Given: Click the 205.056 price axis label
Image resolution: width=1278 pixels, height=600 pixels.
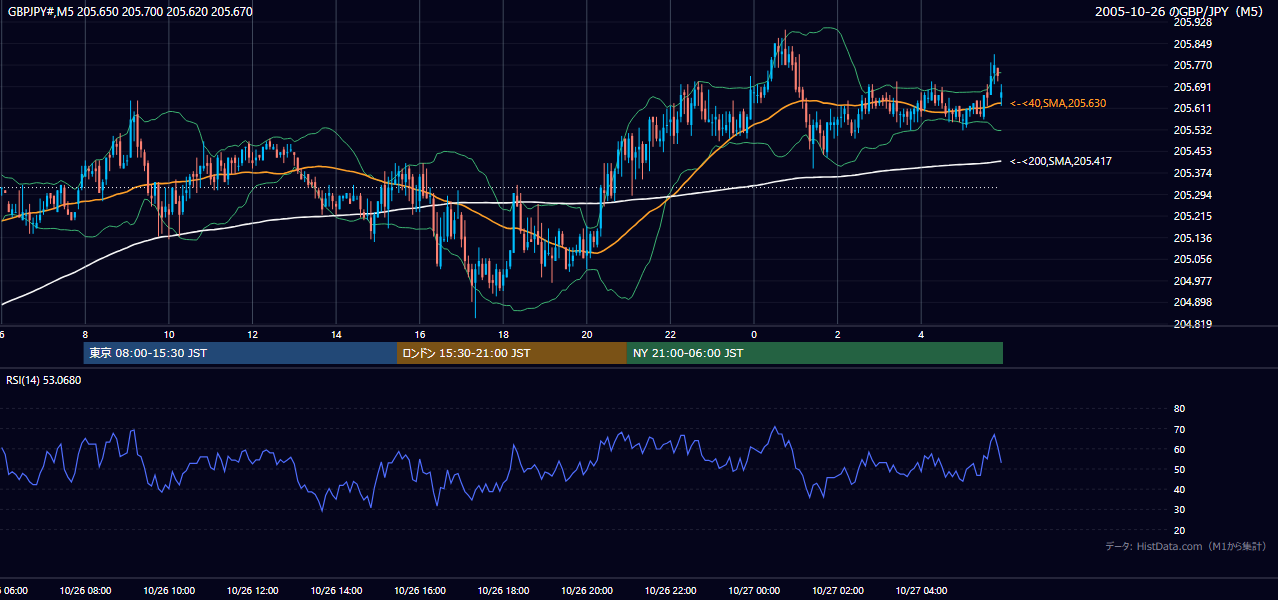Looking at the screenshot, I should [x=1192, y=259].
